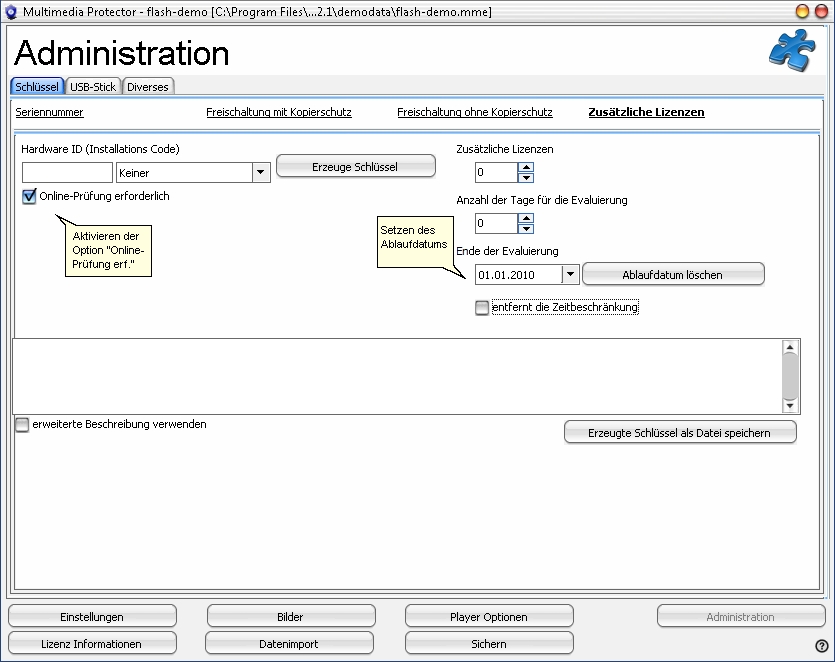The height and width of the screenshot is (662, 835).
Task: Click the help question mark icon
Action: [821, 646]
